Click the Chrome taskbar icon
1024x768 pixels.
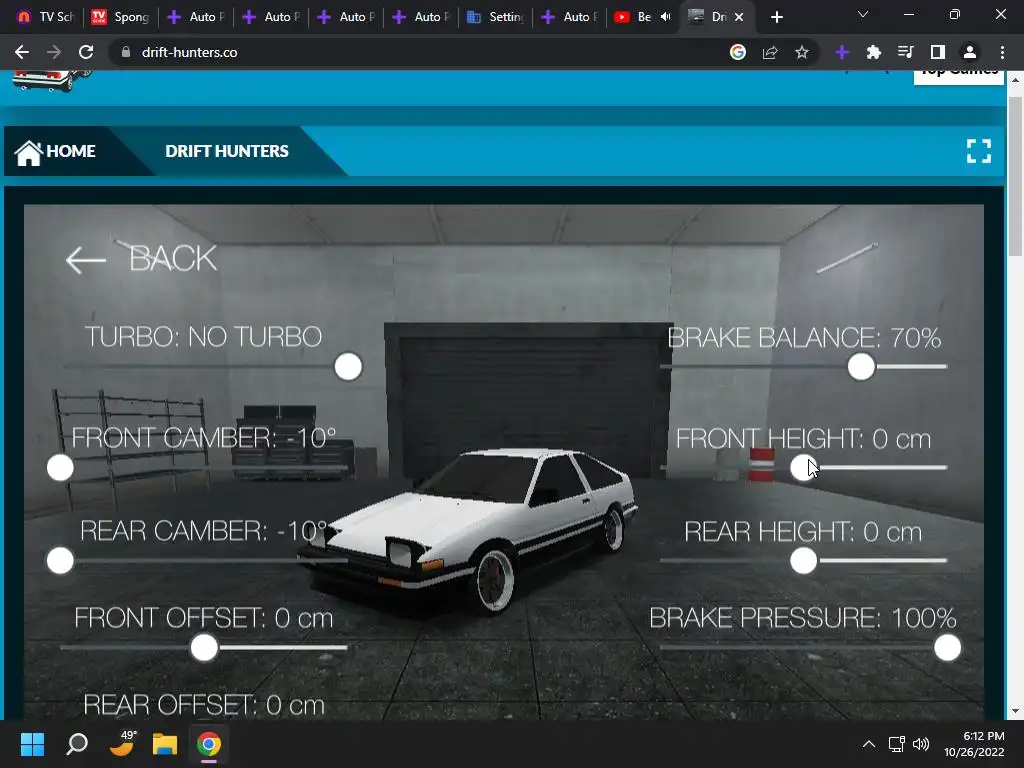(209, 744)
